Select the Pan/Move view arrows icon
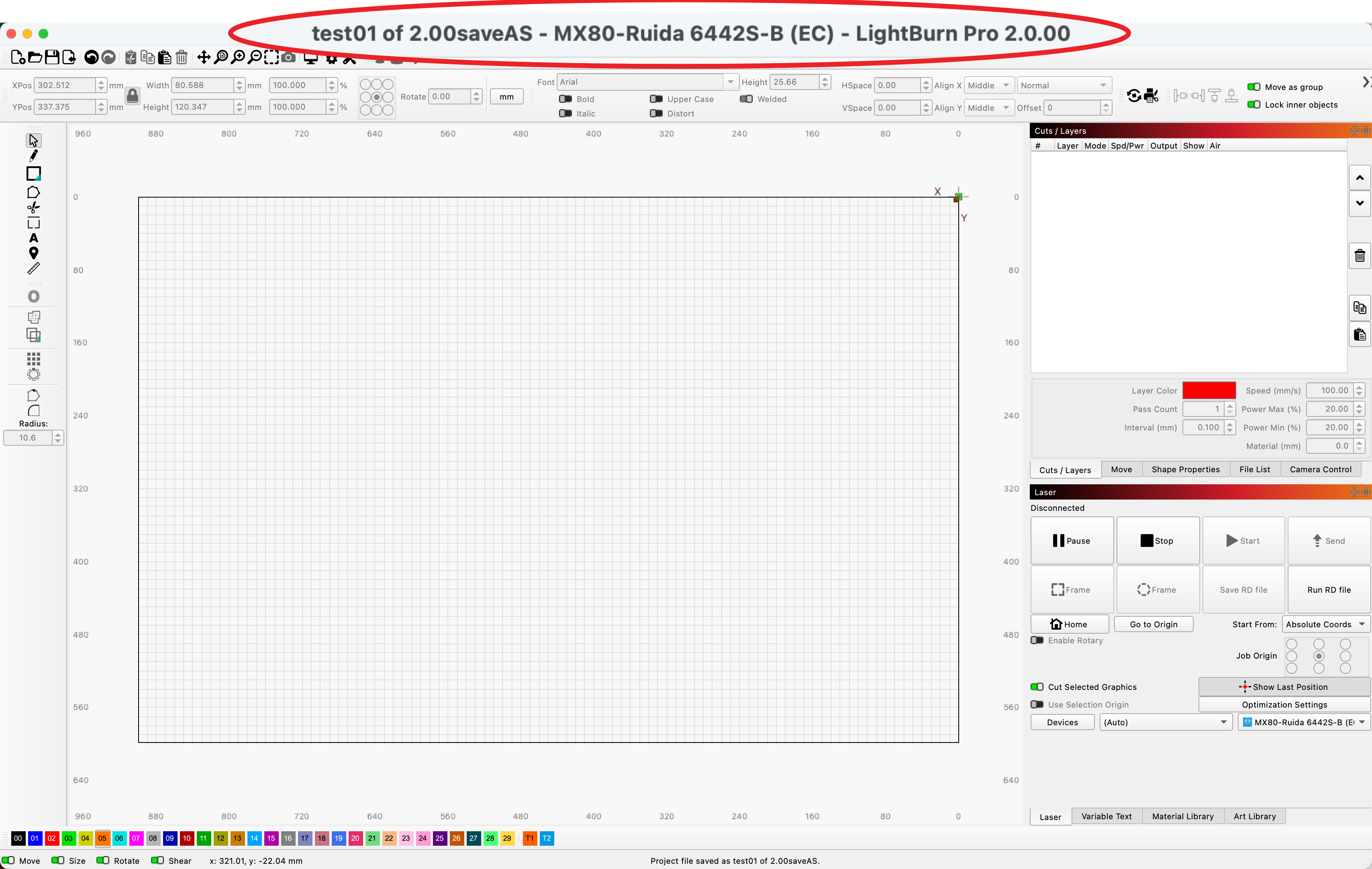 tap(203, 57)
